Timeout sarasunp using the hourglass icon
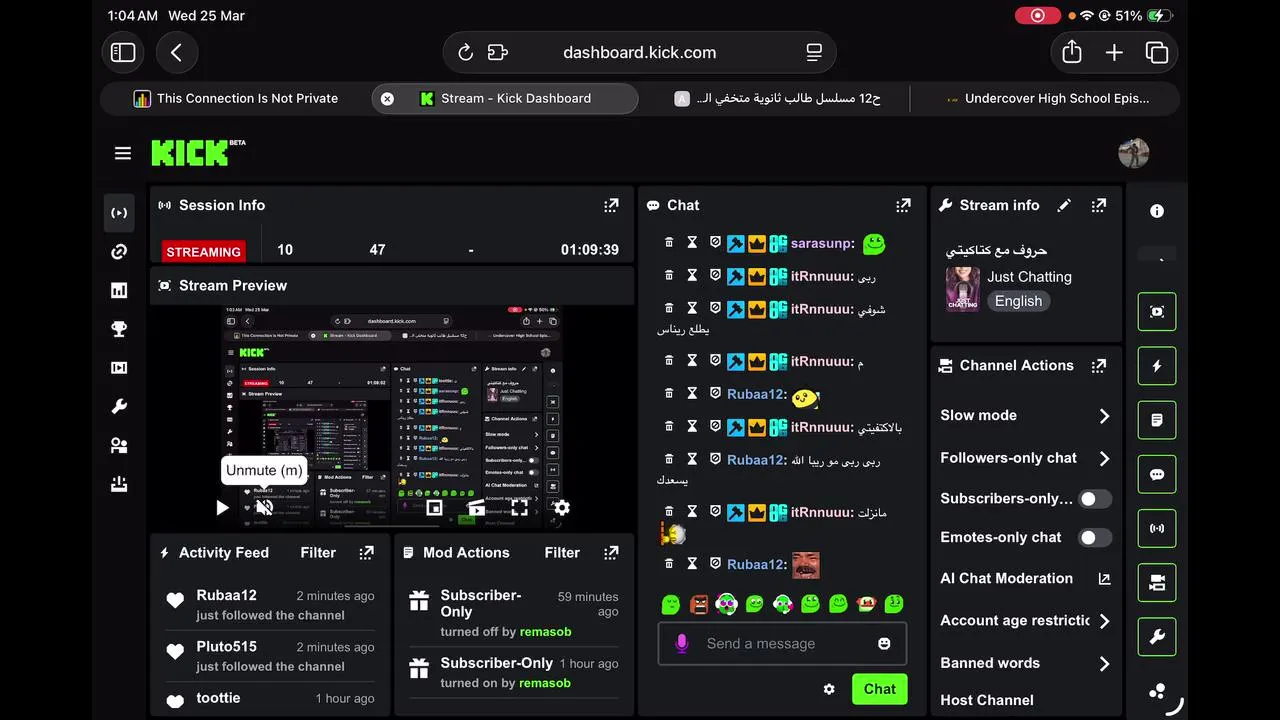 [x=692, y=243]
